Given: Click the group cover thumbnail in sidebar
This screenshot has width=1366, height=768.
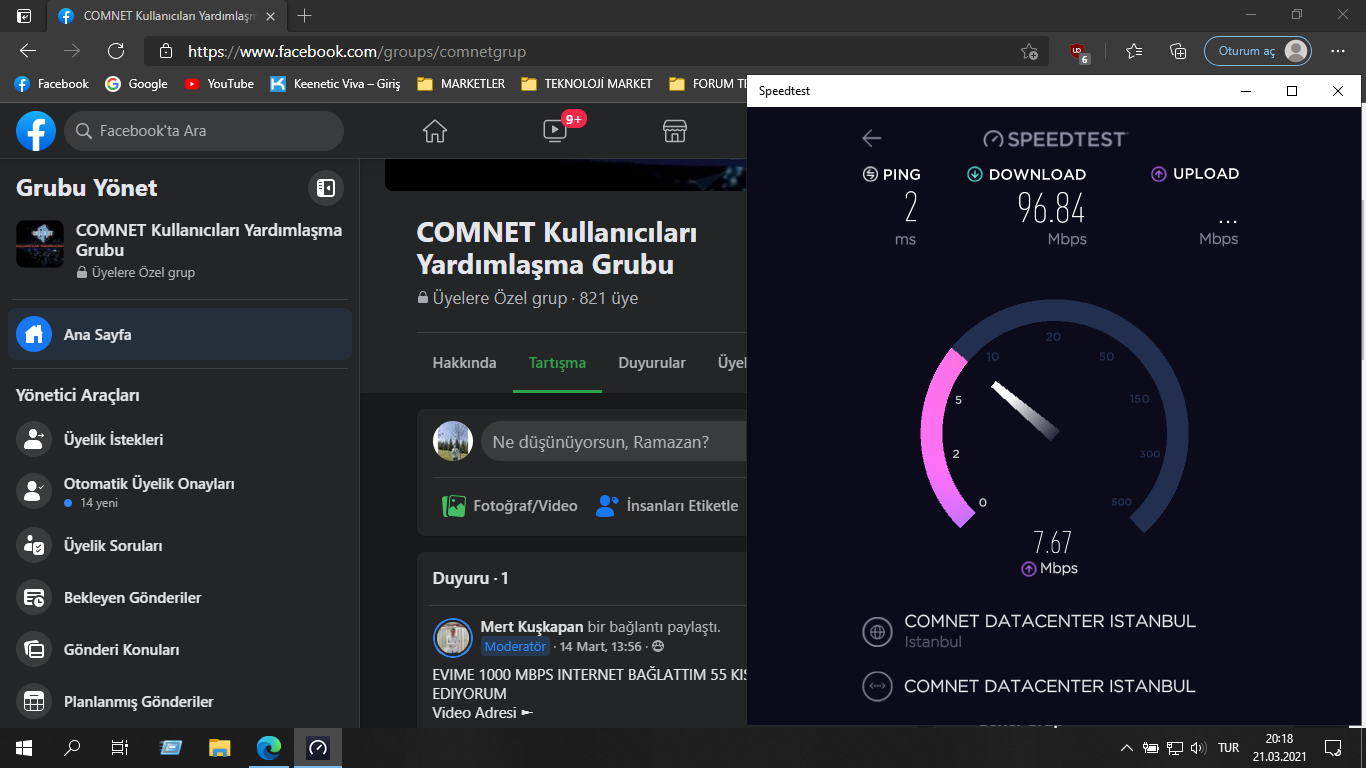Looking at the screenshot, I should (40, 244).
